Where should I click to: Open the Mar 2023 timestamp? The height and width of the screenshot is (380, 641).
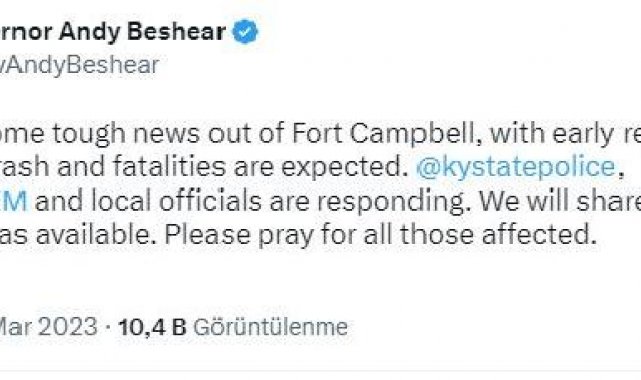tap(49, 327)
